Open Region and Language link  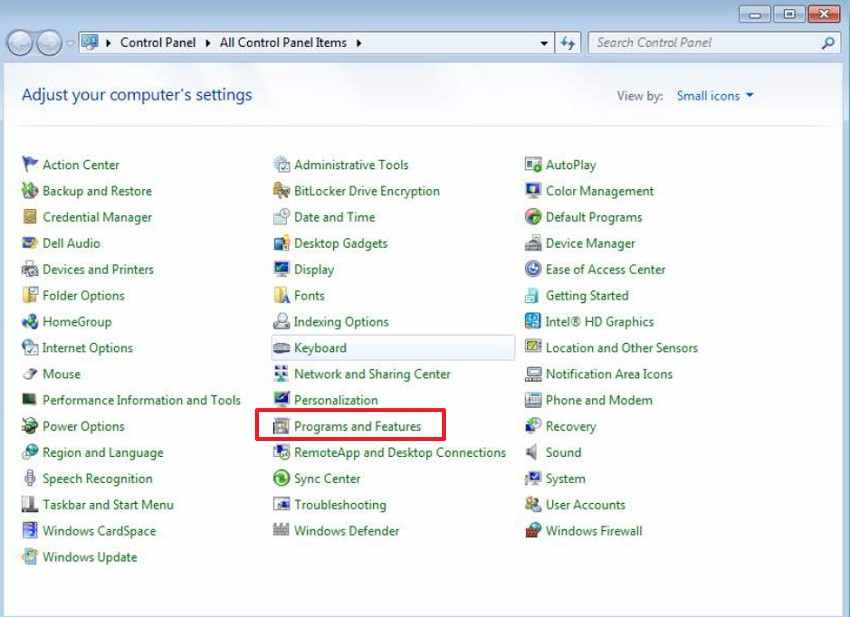102,452
